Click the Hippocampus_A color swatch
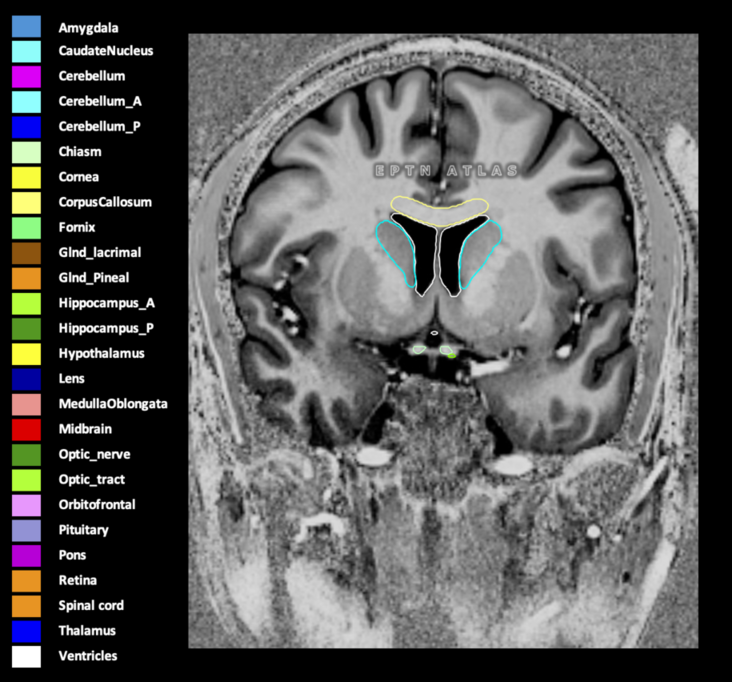This screenshot has height=682, width=732. [x=26, y=304]
